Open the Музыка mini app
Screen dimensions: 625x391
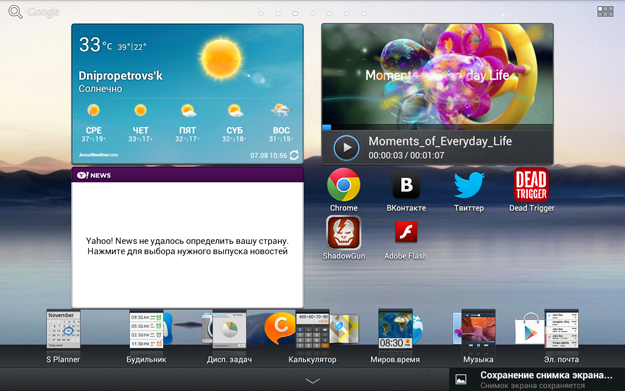[x=478, y=336]
